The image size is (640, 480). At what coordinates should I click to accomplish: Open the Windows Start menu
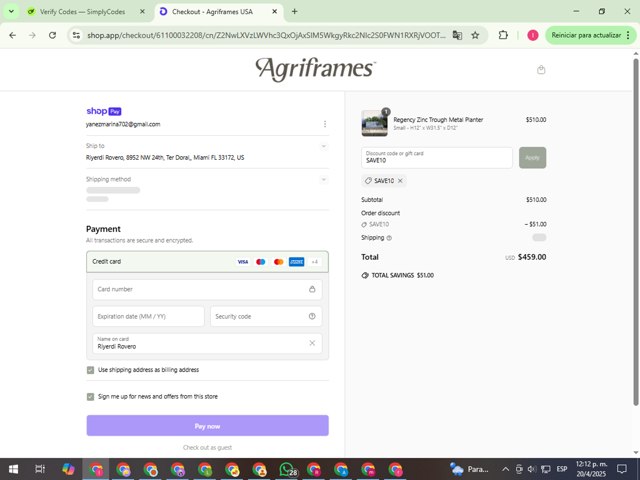(13, 469)
